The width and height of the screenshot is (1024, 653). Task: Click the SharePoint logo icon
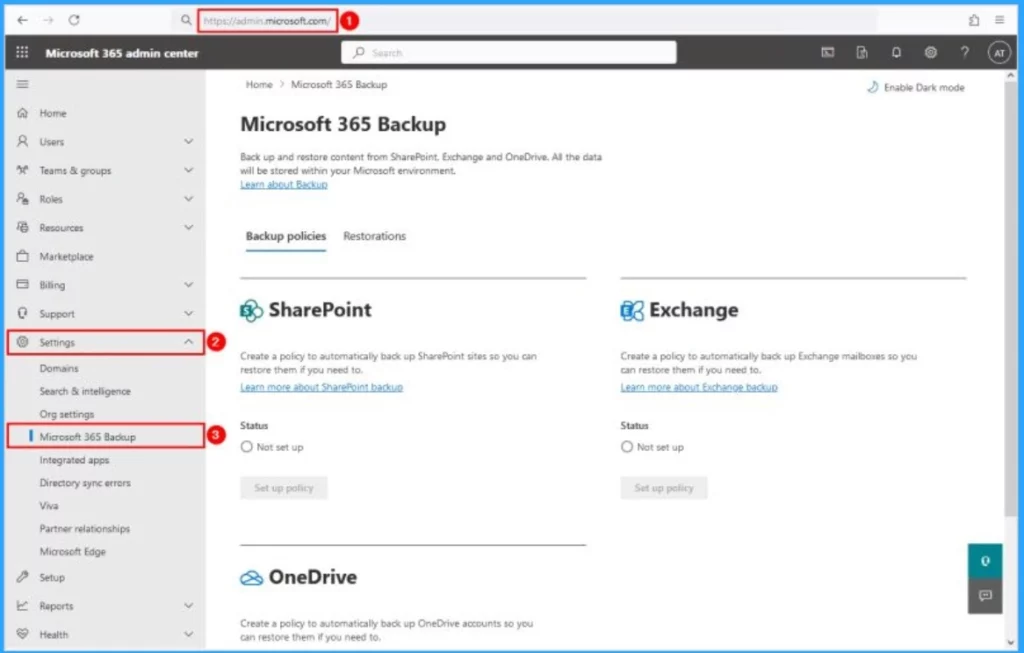point(251,310)
